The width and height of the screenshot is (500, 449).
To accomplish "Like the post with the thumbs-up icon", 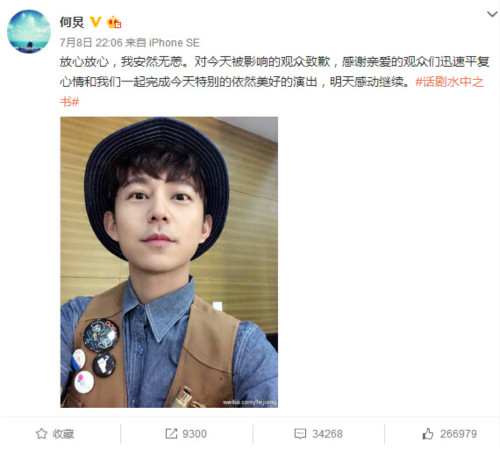I will pyautogui.click(x=428, y=434).
